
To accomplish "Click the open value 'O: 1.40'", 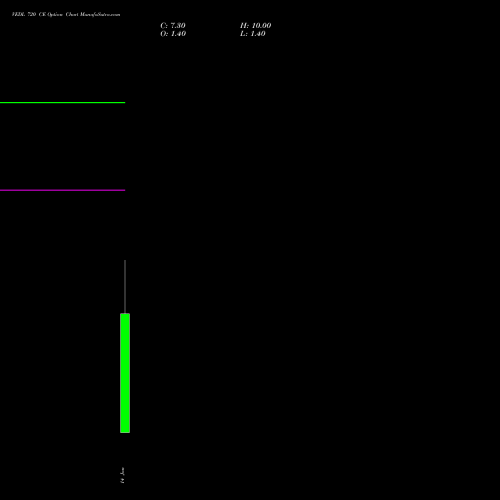I will point(173,34).
